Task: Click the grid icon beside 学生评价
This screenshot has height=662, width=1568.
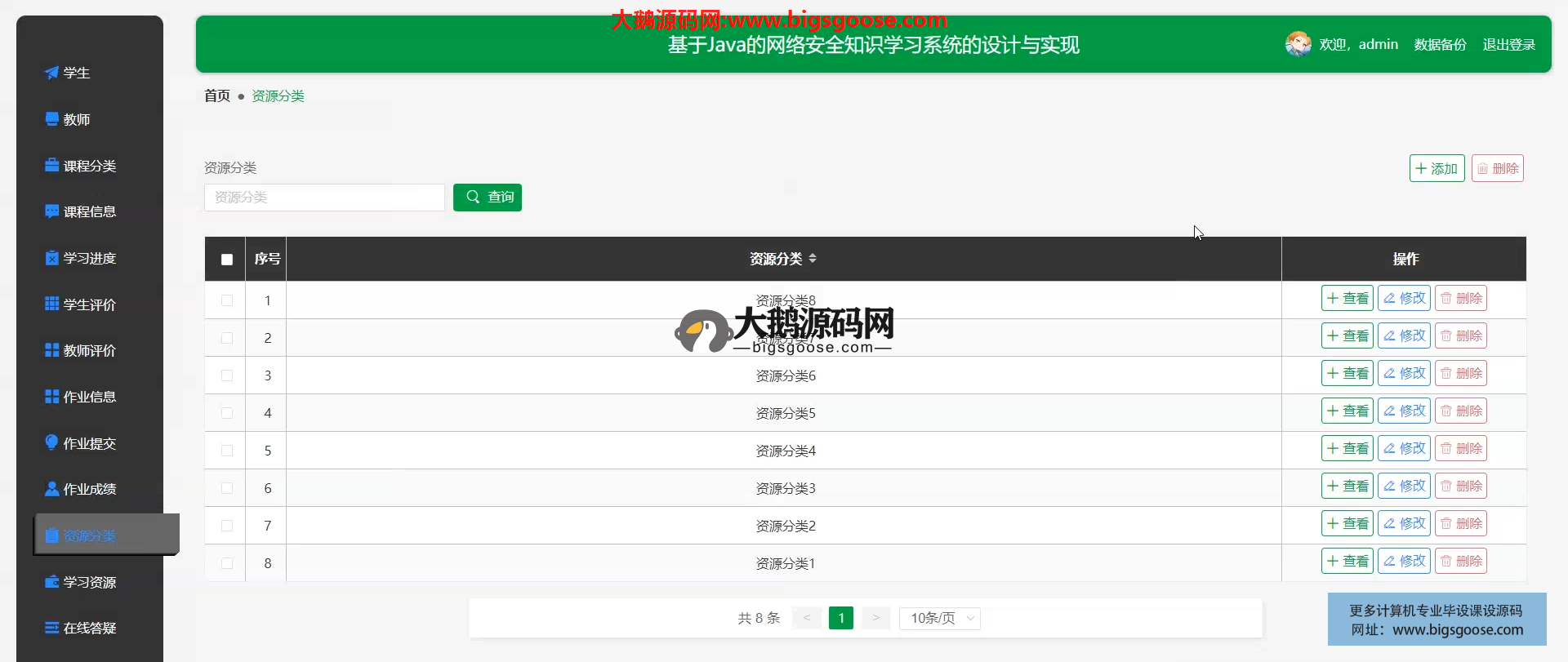Action: pyautogui.click(x=51, y=304)
